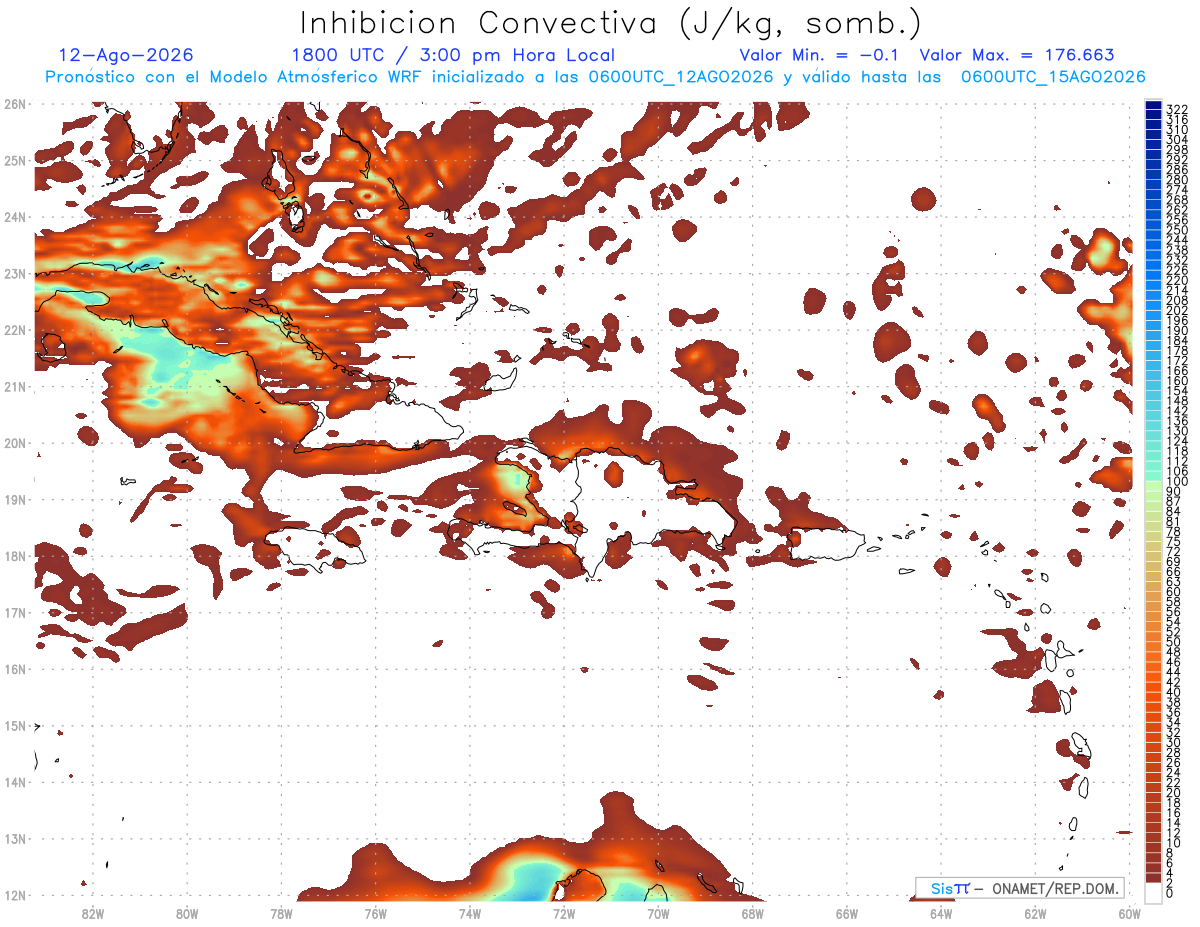1200x927 pixels.
Task: Click the title 'Inhibicion Convectiva (J/kg, somb.)'
Action: coord(610,23)
